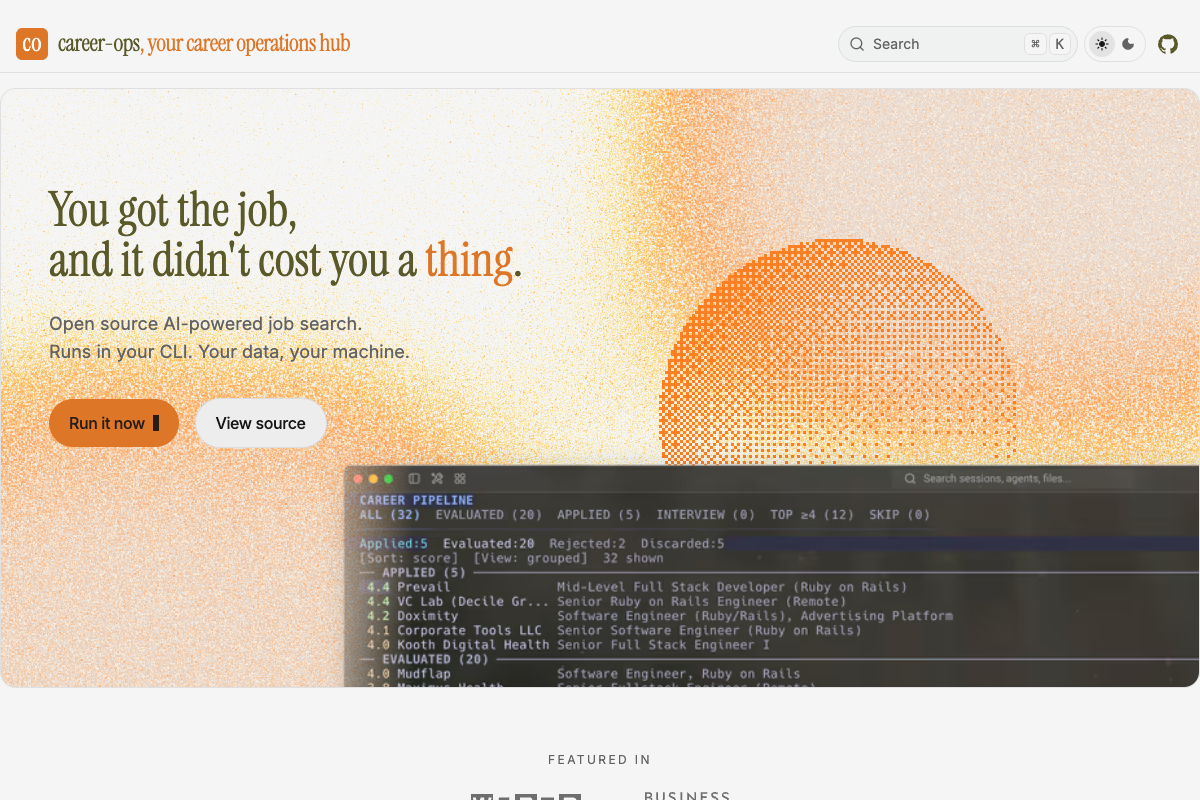Click the grid icon in terminal title bar
The image size is (1200, 800).
tap(460, 479)
